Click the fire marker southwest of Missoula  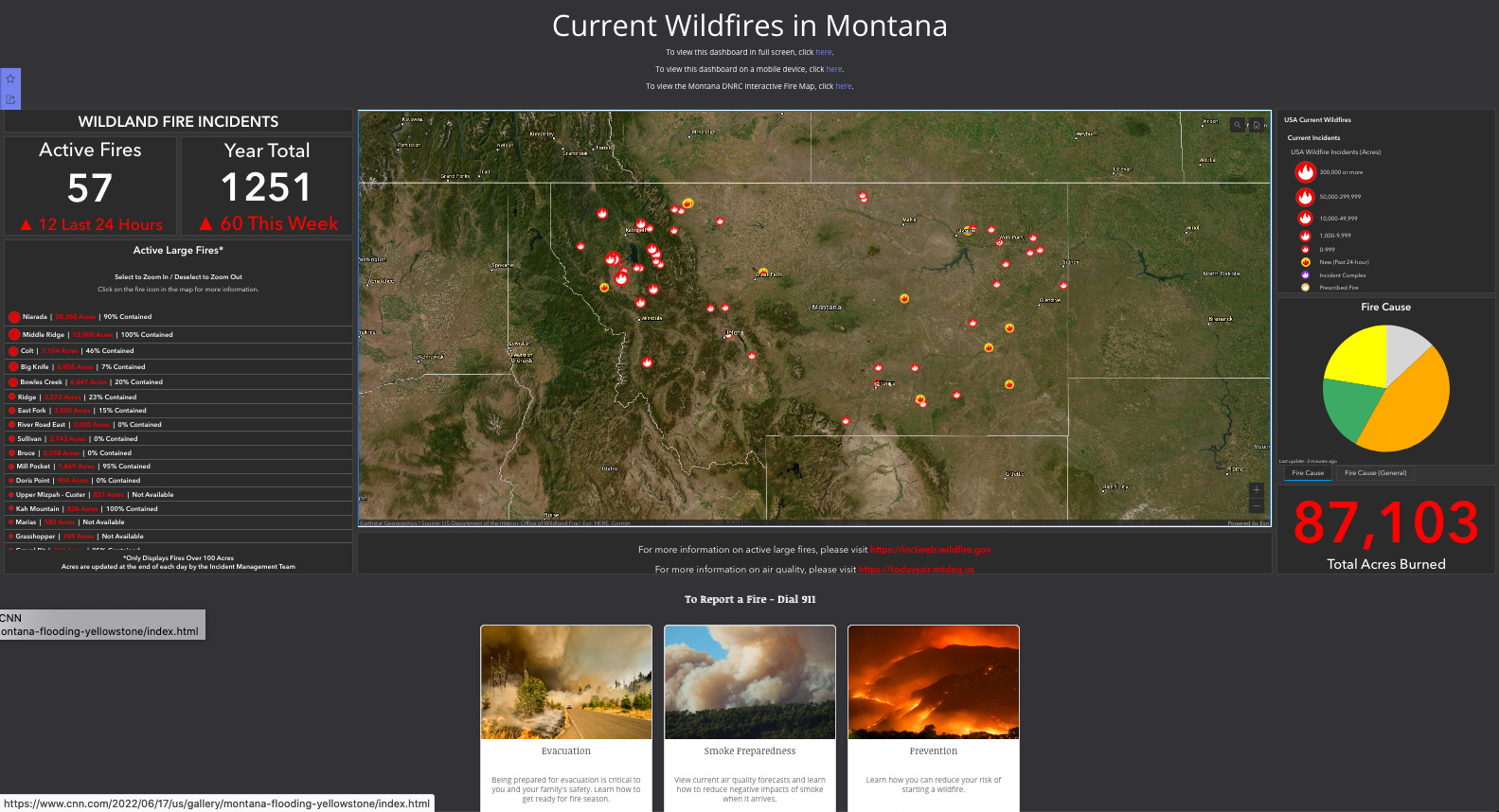(647, 362)
